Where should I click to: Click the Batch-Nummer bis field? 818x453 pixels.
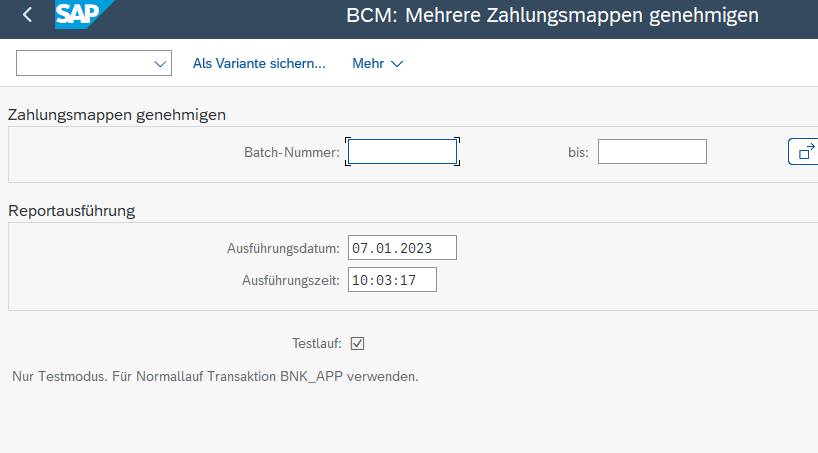pyautogui.click(x=652, y=152)
